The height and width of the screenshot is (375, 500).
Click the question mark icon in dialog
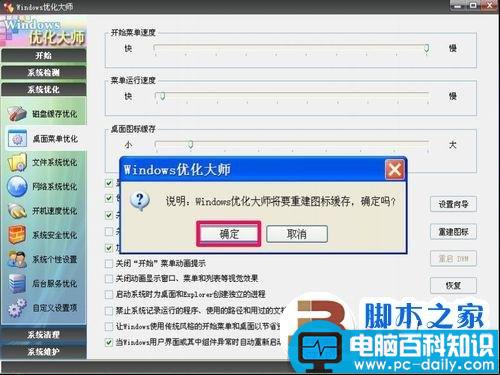[140, 201]
